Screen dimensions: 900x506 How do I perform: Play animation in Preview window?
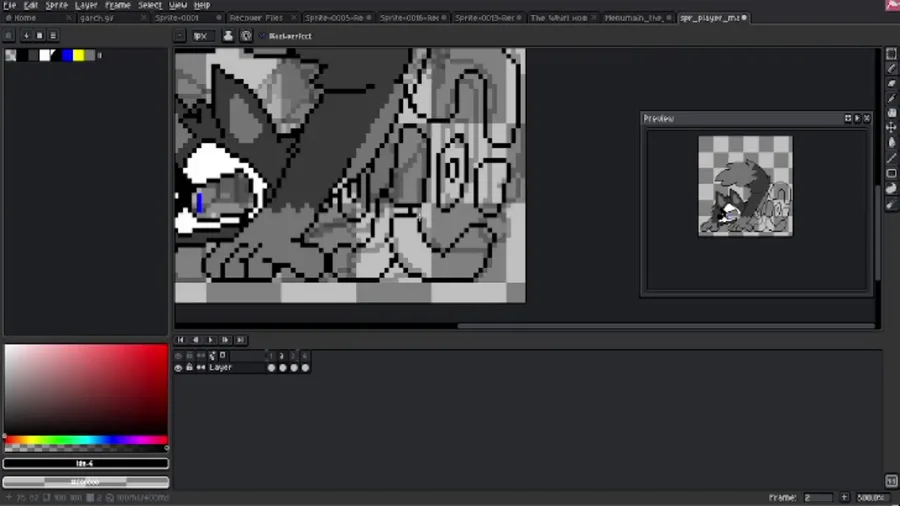pyautogui.click(x=858, y=118)
